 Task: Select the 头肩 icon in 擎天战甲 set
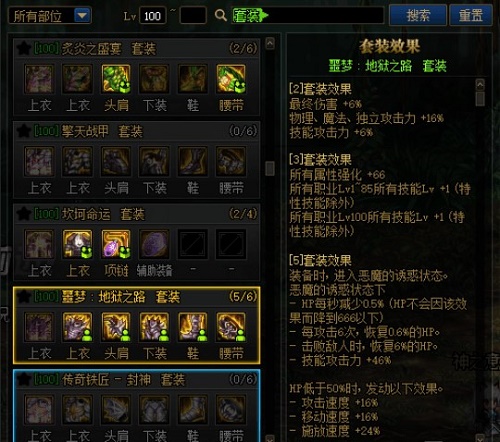[x=116, y=161]
